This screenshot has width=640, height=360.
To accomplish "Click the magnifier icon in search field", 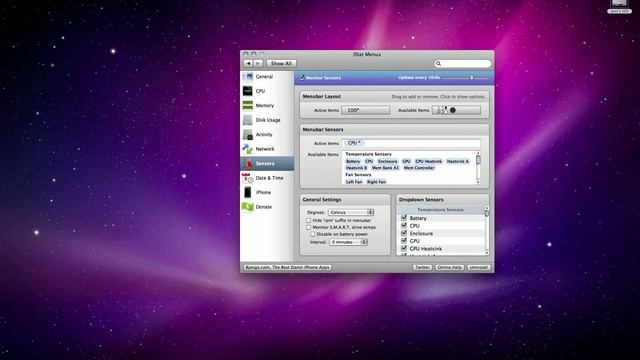I will tap(438, 64).
